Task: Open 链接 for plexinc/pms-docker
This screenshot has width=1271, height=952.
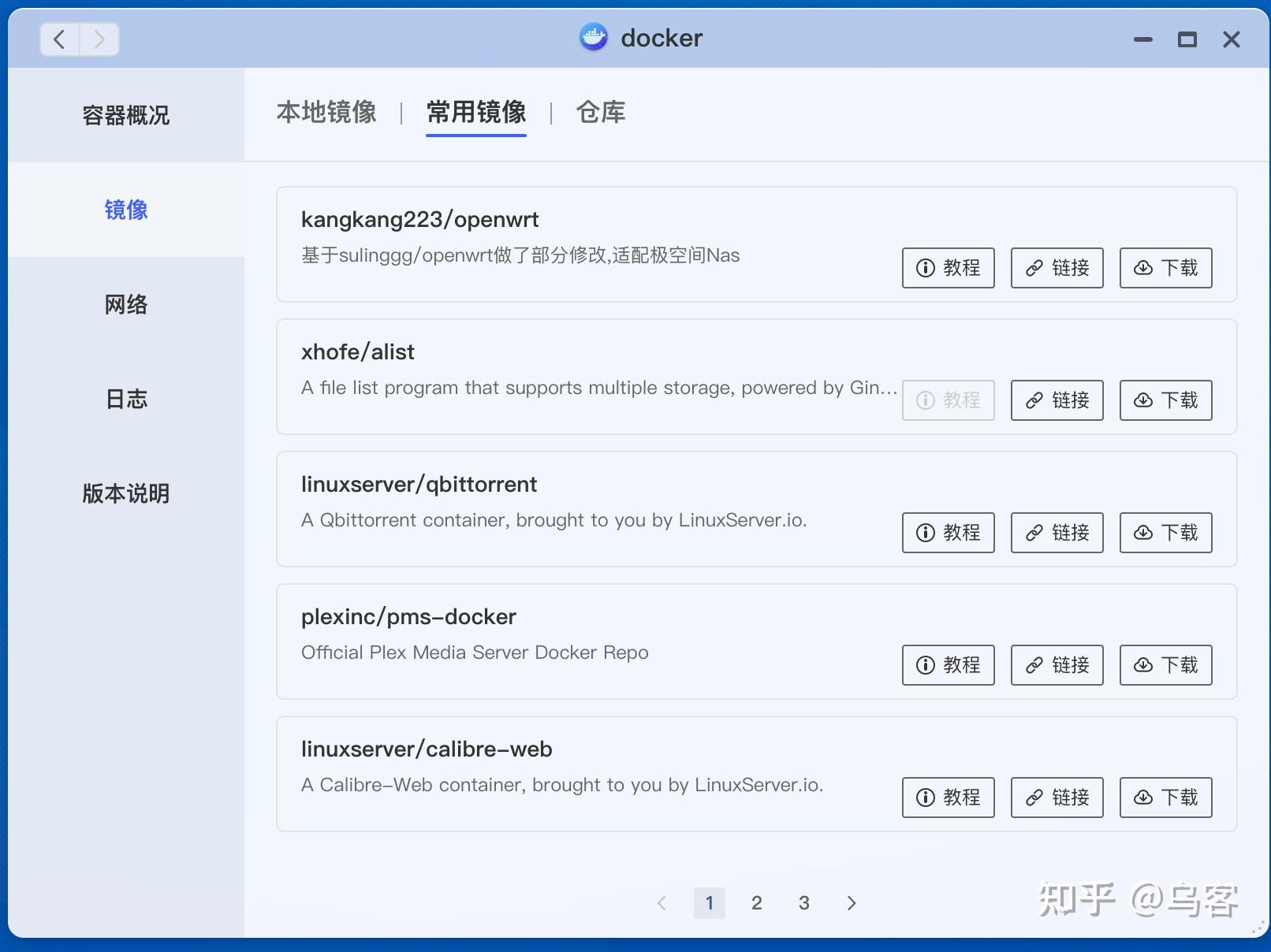Action: tap(1057, 665)
